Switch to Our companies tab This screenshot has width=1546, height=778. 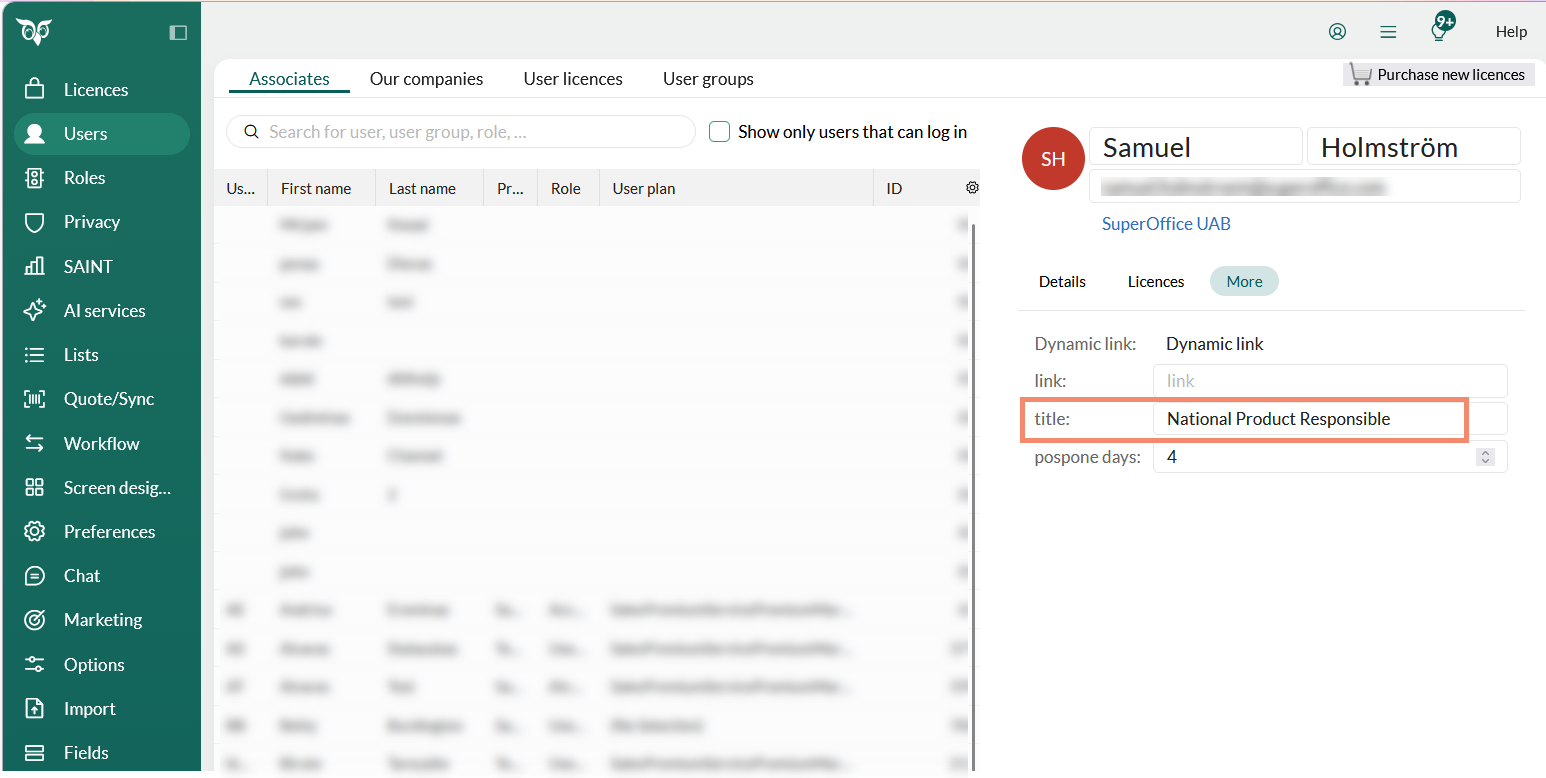(x=426, y=79)
